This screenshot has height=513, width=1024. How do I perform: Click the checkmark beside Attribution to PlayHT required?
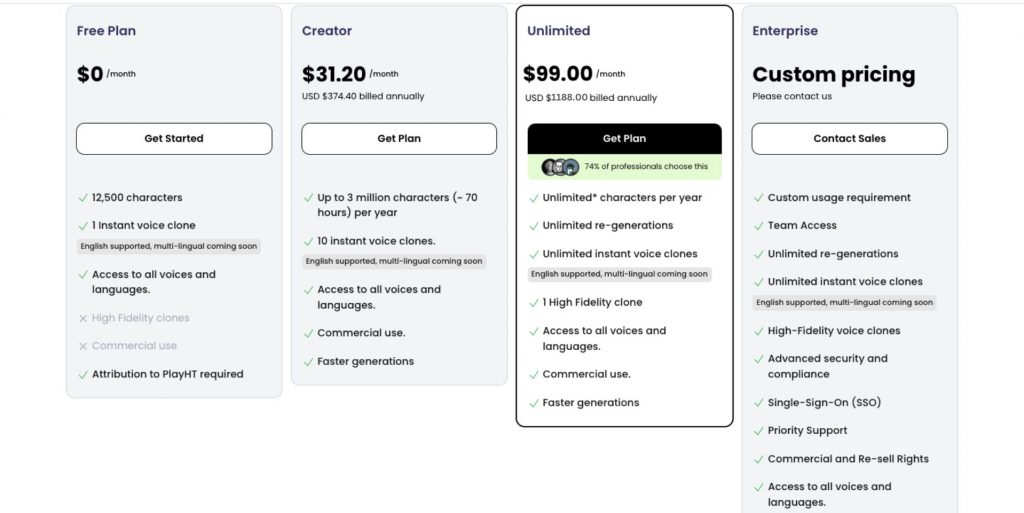click(83, 375)
